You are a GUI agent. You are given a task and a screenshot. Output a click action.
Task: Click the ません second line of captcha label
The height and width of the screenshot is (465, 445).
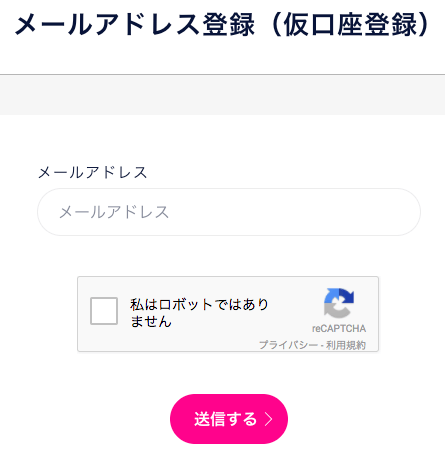click(x=151, y=321)
